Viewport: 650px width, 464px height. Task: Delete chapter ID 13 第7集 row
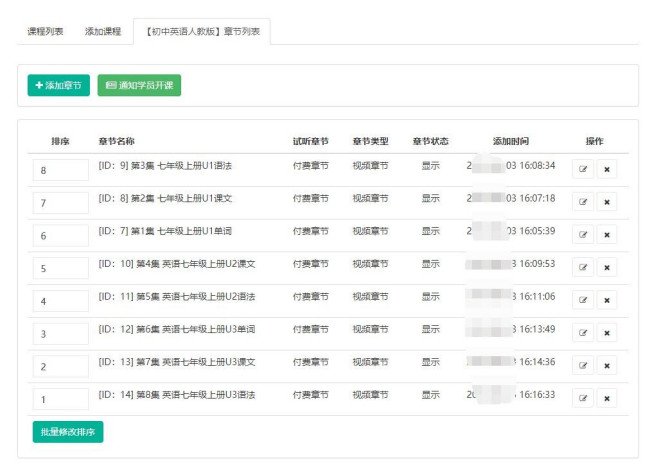(607, 366)
